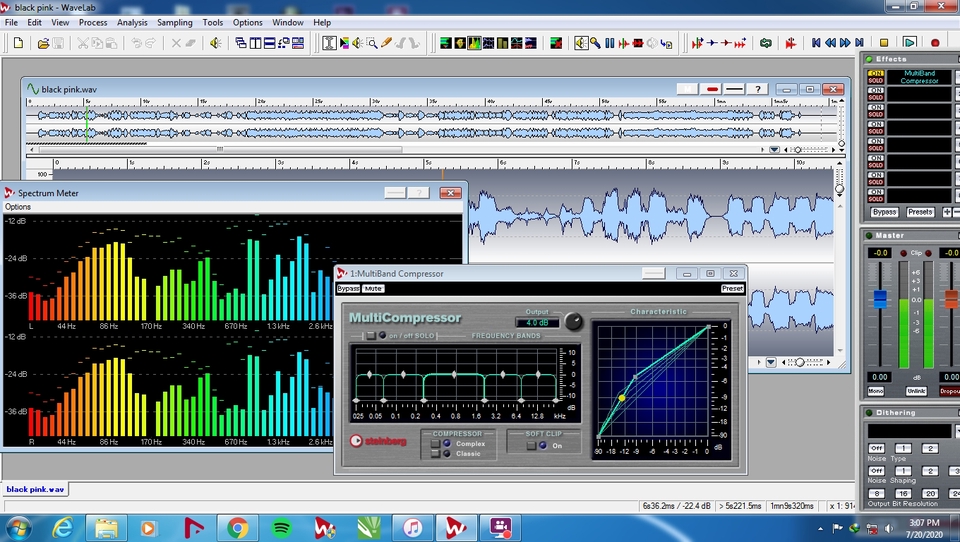Click the speaker icon next to eraser
This screenshot has height=542, width=960.
click(216, 43)
